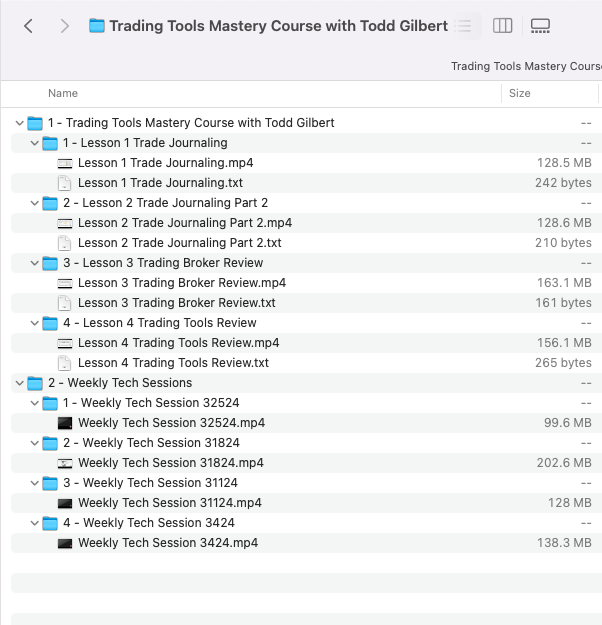
Task: Click the 156.1 MB size value
Action: pyautogui.click(x=564, y=343)
